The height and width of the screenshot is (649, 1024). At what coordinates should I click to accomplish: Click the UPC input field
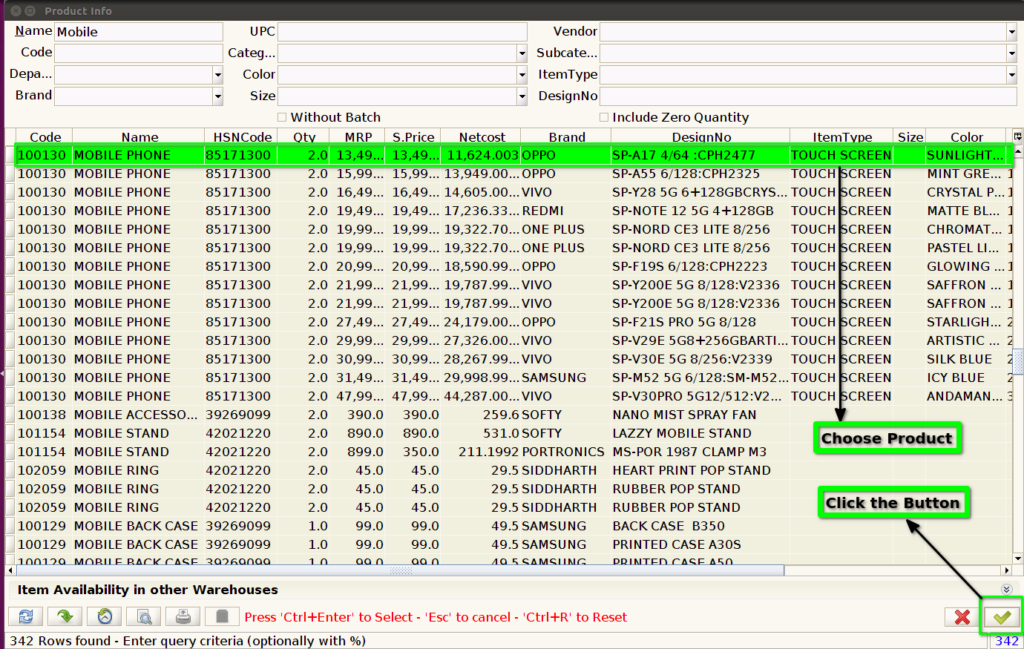(402, 31)
